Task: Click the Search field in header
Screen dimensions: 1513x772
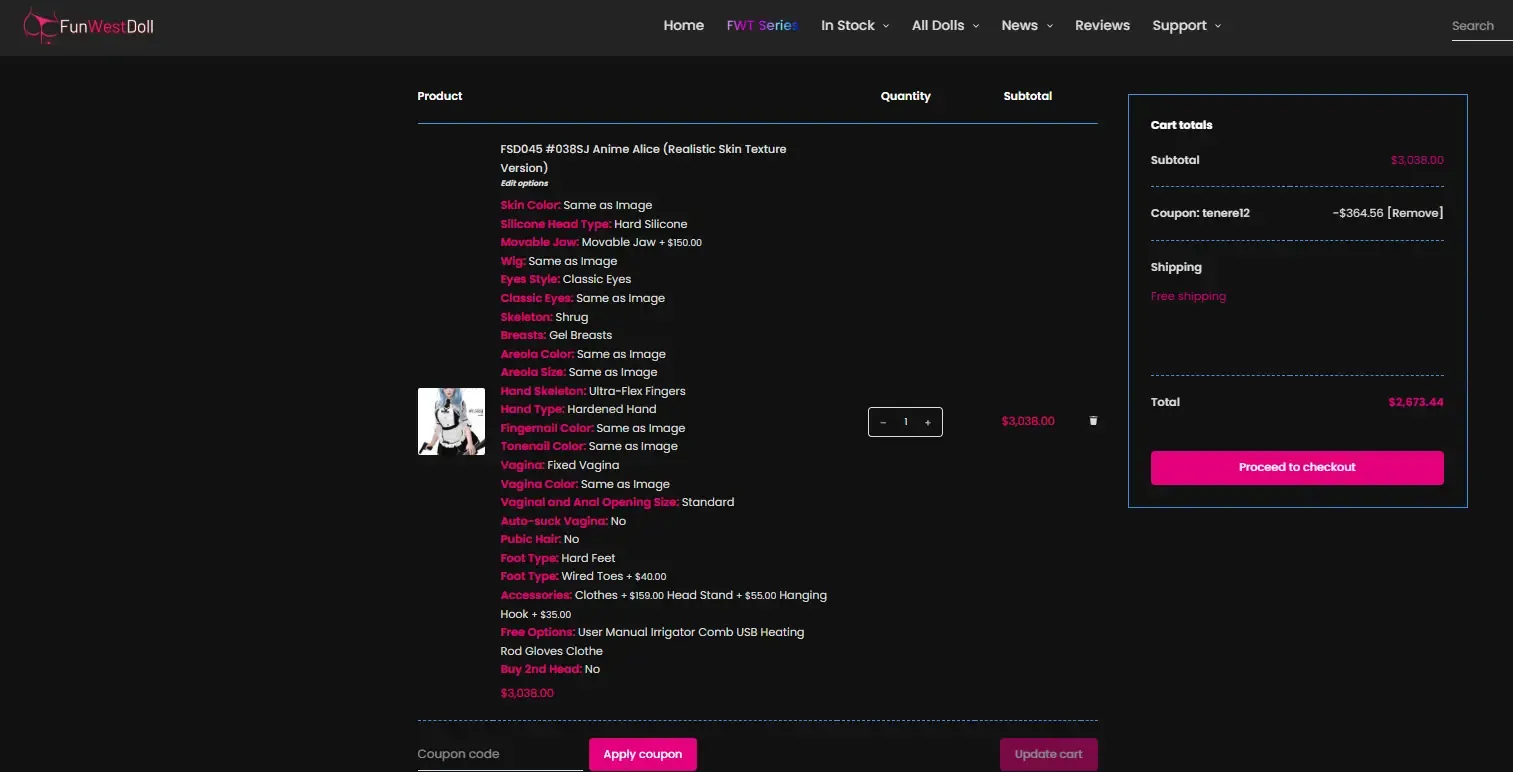Action: (1481, 26)
